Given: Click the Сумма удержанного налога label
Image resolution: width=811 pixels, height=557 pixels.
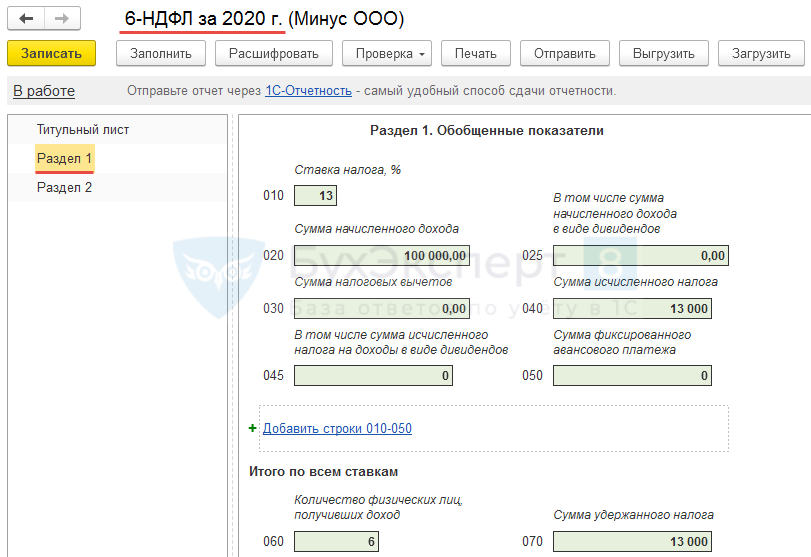Looking at the screenshot, I should [x=634, y=515].
